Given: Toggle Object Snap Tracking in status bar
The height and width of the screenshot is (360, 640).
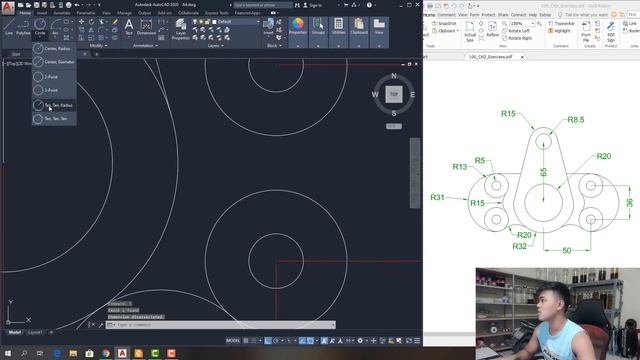Looking at the screenshot, I should pyautogui.click(x=302, y=340).
